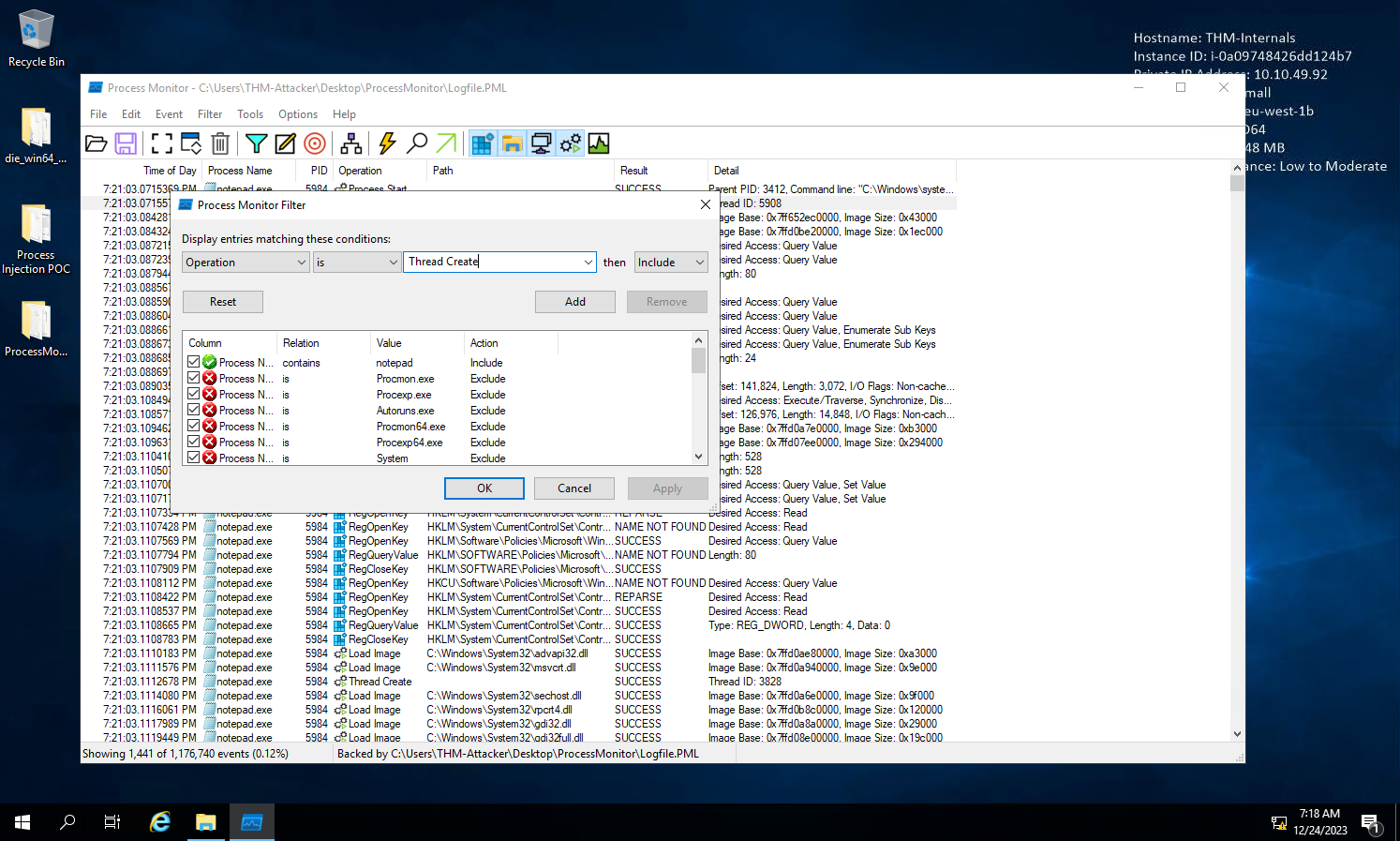Click the filter list scroll up arrow
Image resolution: width=1400 pixels, height=841 pixels.
[698, 340]
